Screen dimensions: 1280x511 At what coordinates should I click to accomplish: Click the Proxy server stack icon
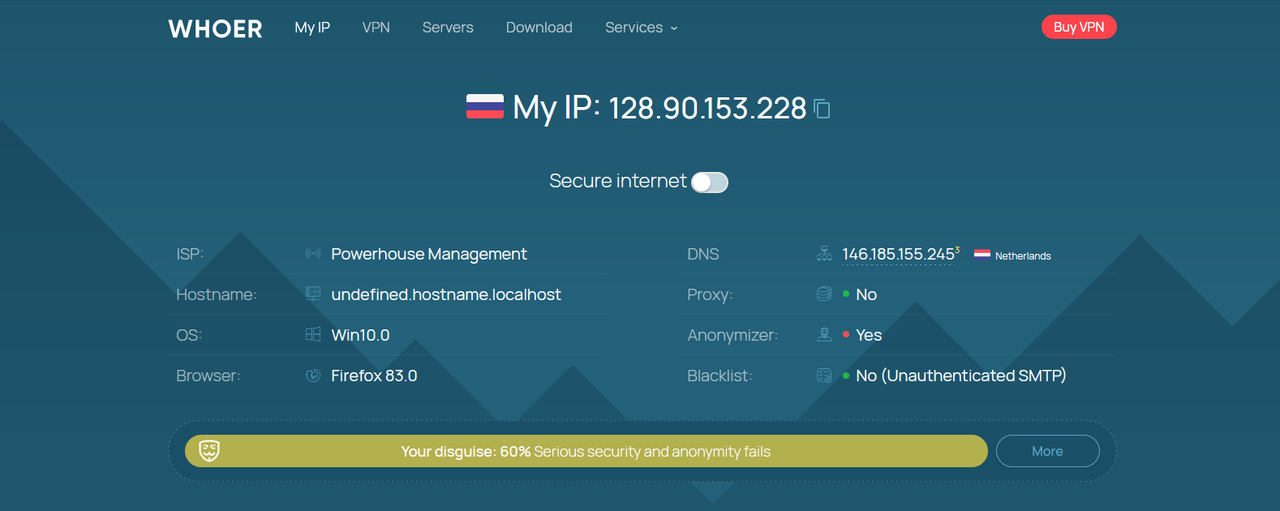(x=824, y=294)
